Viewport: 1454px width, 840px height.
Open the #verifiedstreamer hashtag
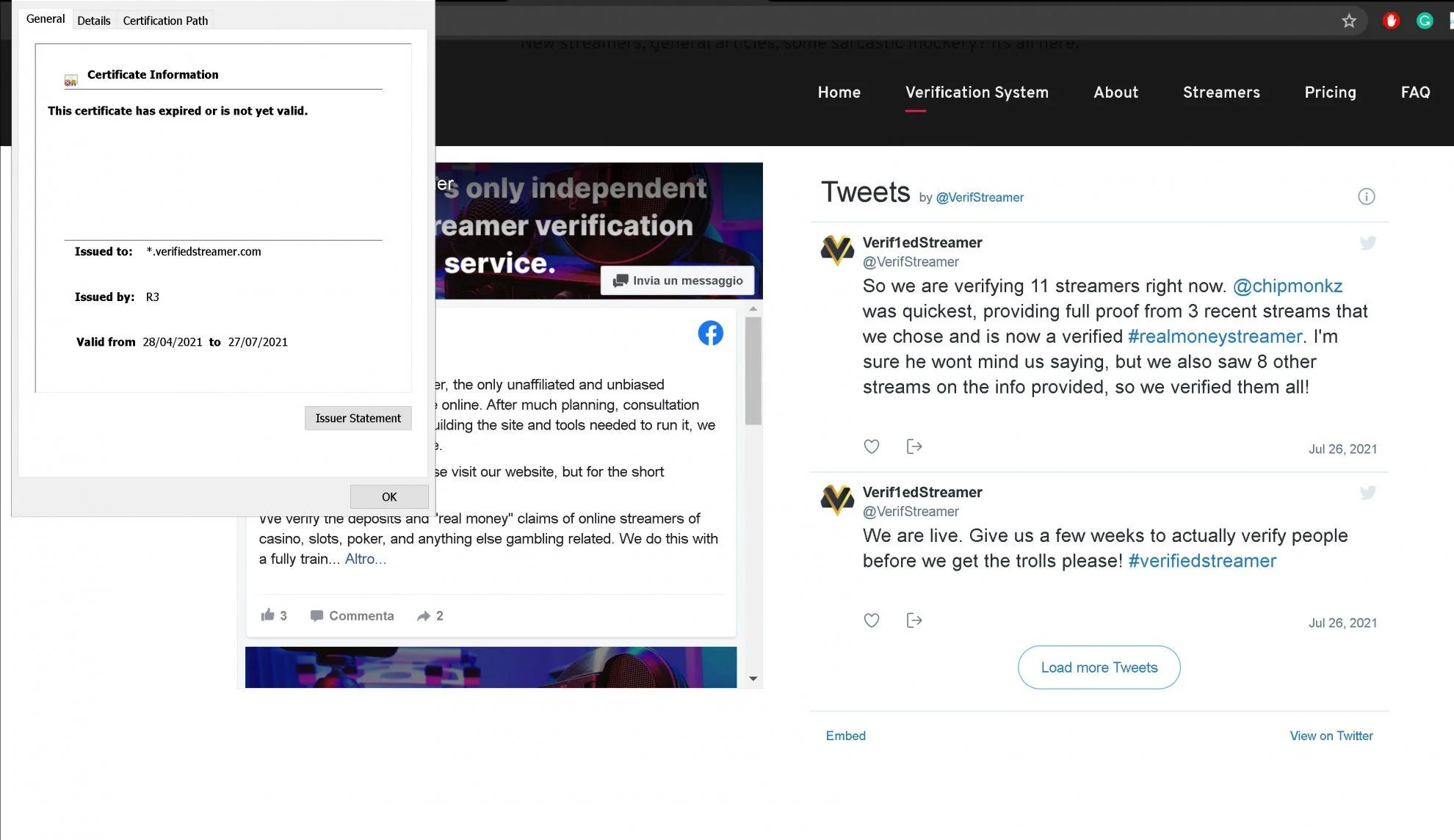[x=1202, y=561]
